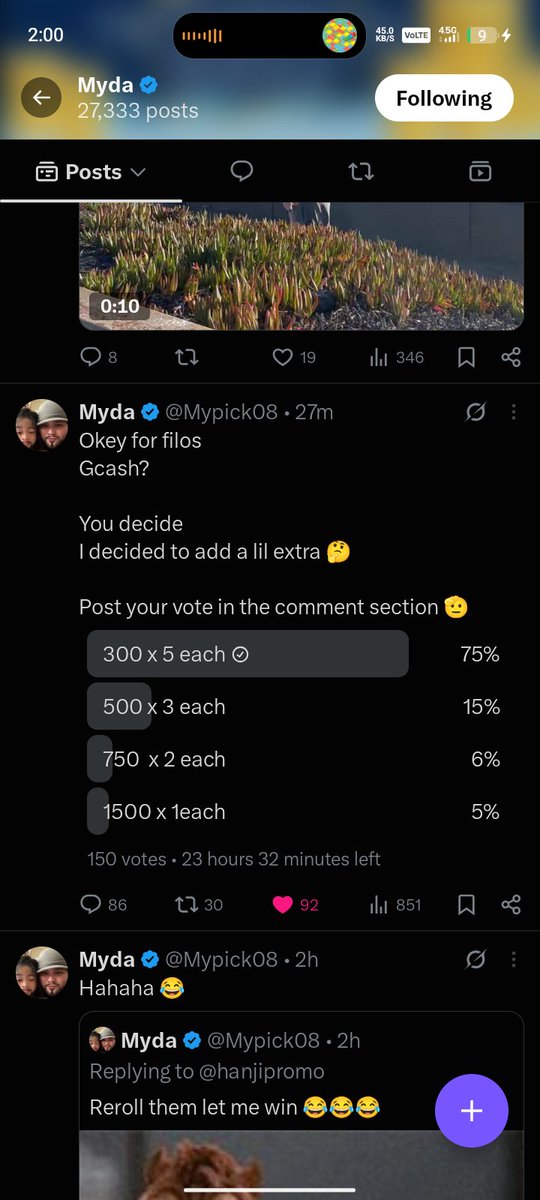The image size is (540, 1200).
Task: Tap the back arrow beside Myda
Action: coord(41,97)
